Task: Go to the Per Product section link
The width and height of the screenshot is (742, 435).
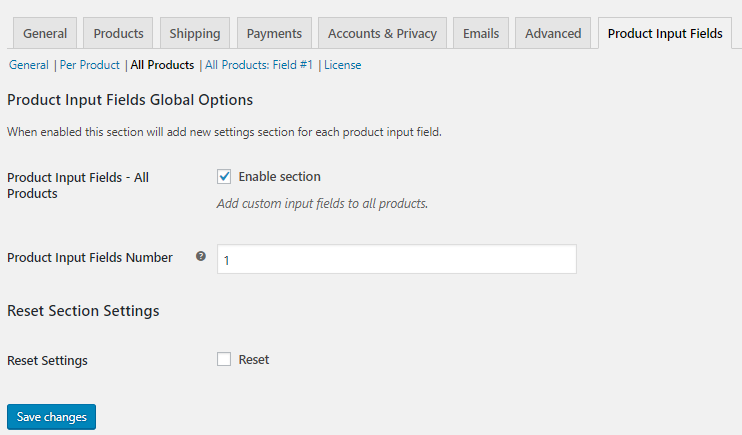Action: point(89,65)
